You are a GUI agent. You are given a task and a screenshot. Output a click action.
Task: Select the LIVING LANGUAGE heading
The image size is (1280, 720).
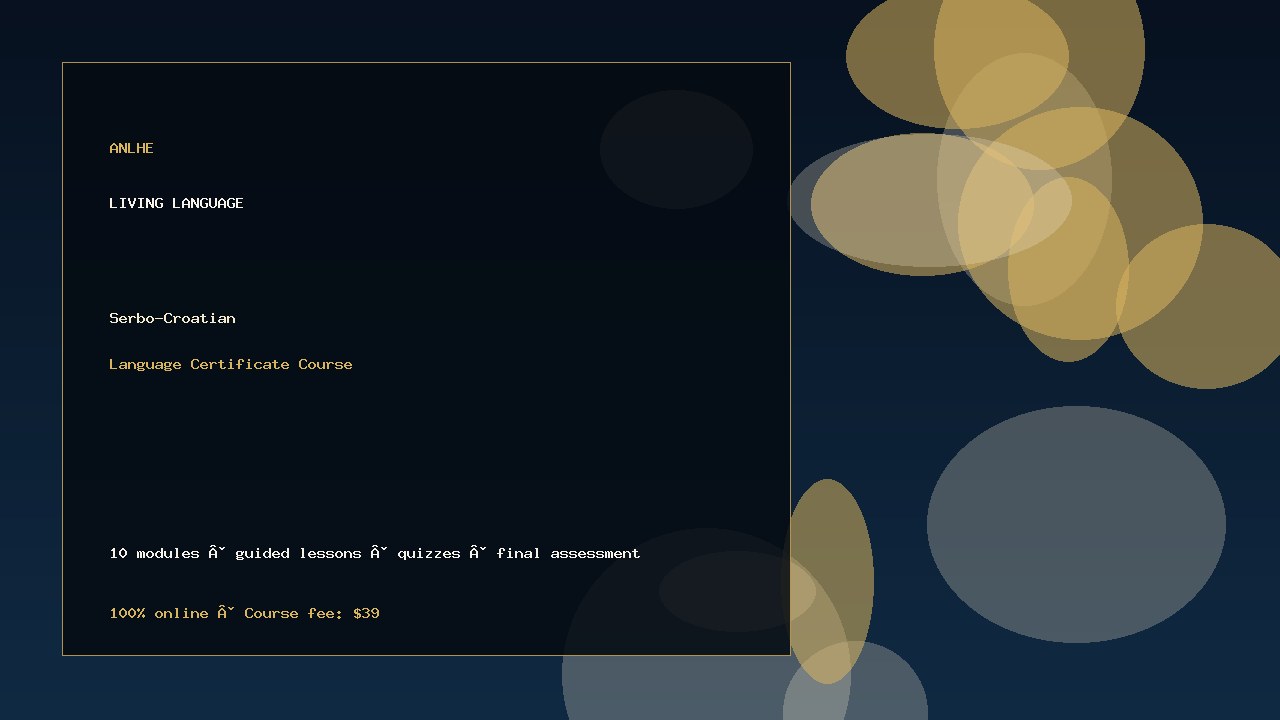[x=176, y=203]
